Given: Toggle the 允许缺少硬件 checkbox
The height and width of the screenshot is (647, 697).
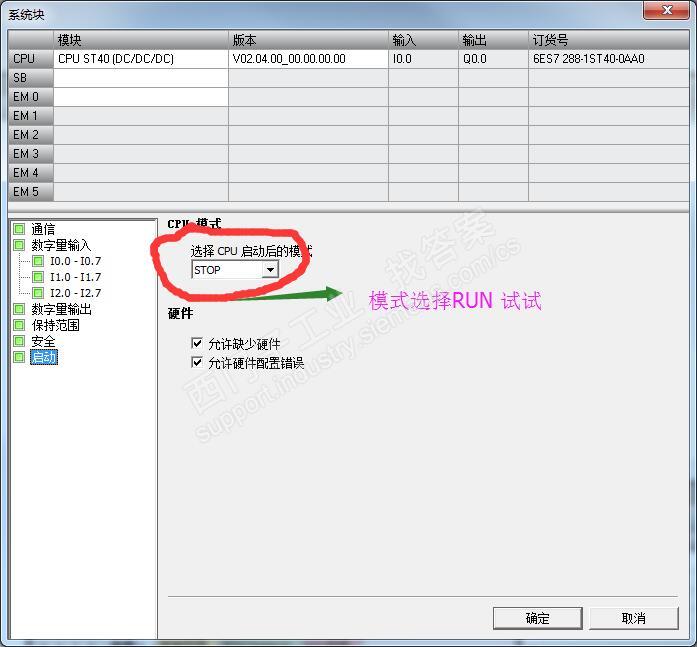Looking at the screenshot, I should 196,343.
